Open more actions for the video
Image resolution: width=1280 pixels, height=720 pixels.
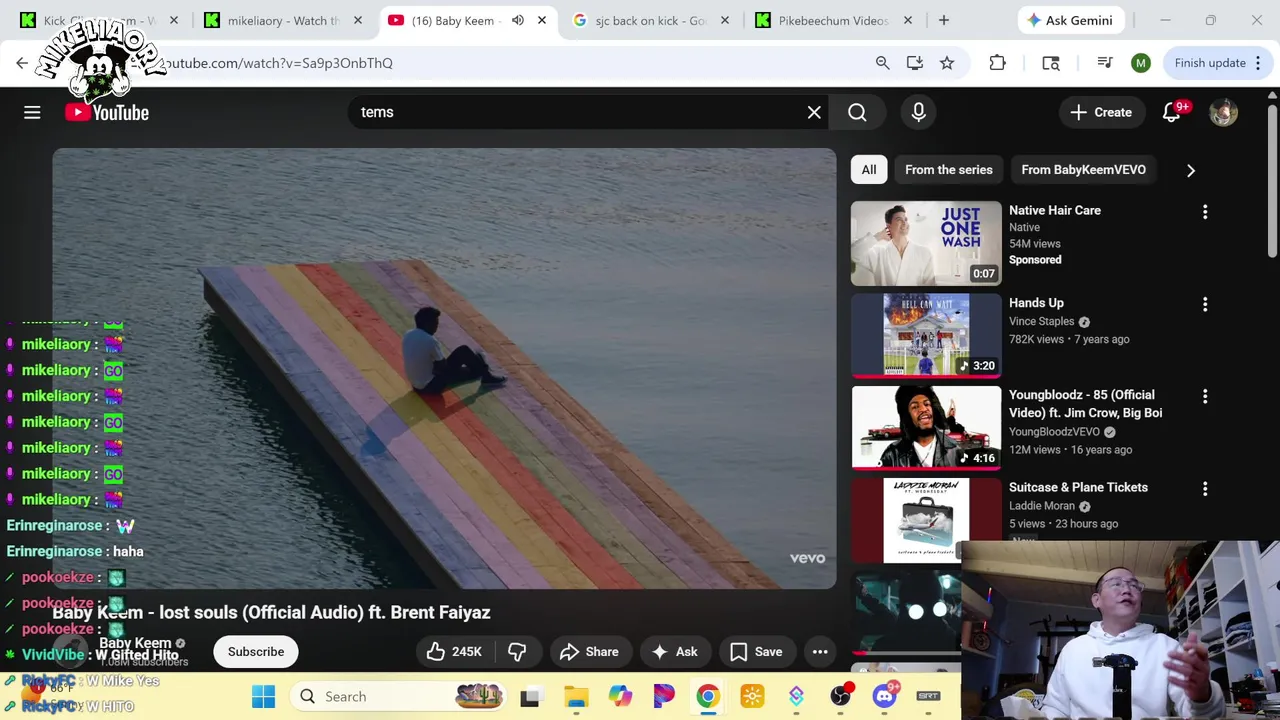tap(820, 651)
